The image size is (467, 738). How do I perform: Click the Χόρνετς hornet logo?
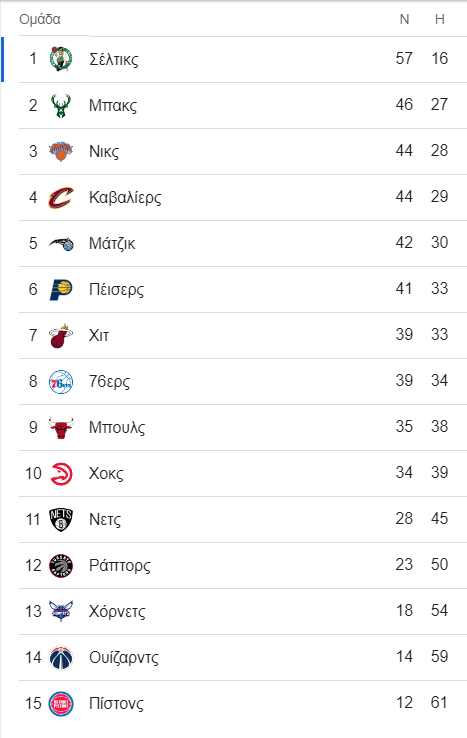tap(61, 611)
